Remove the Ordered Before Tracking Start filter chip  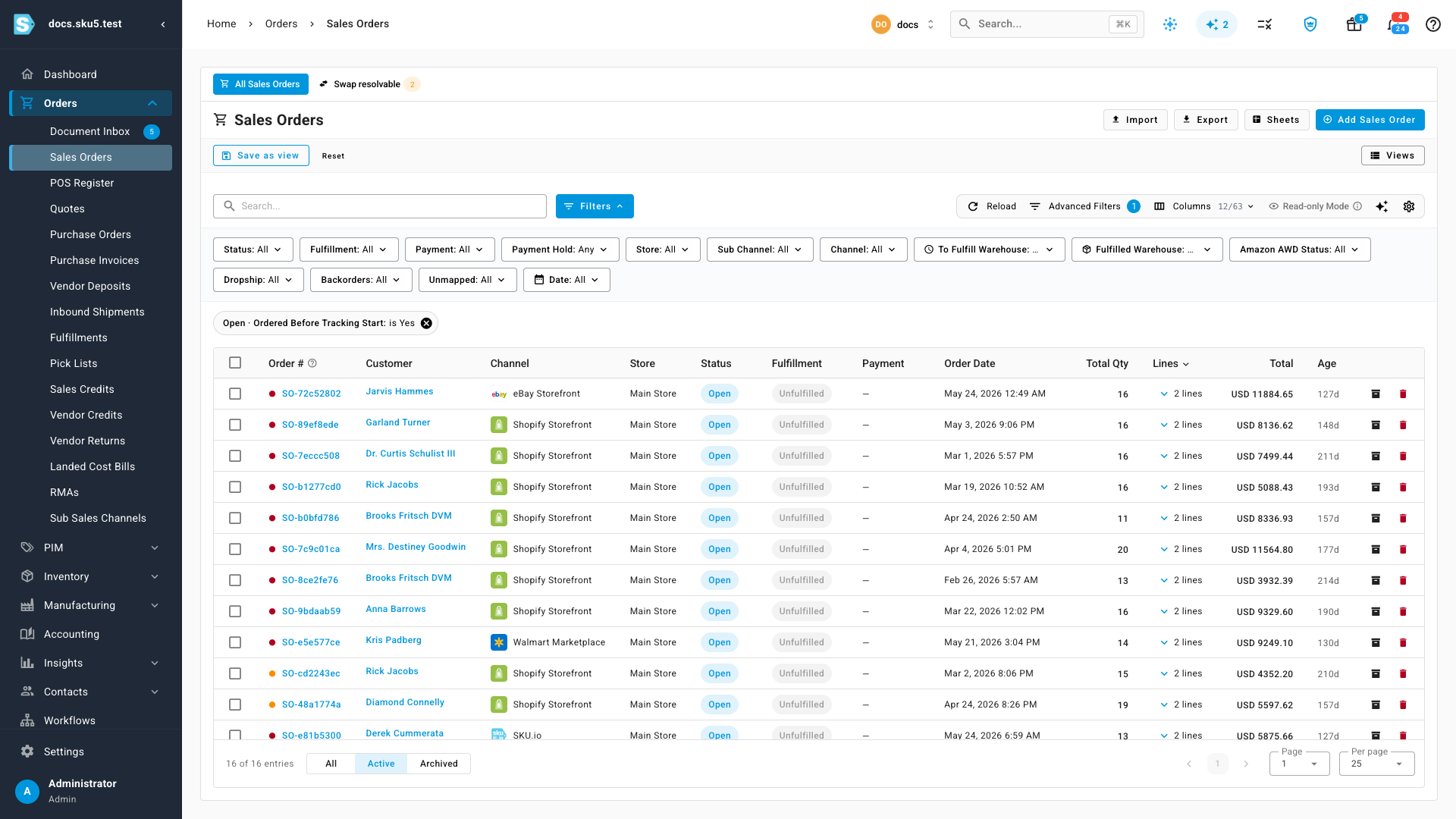[x=427, y=323]
